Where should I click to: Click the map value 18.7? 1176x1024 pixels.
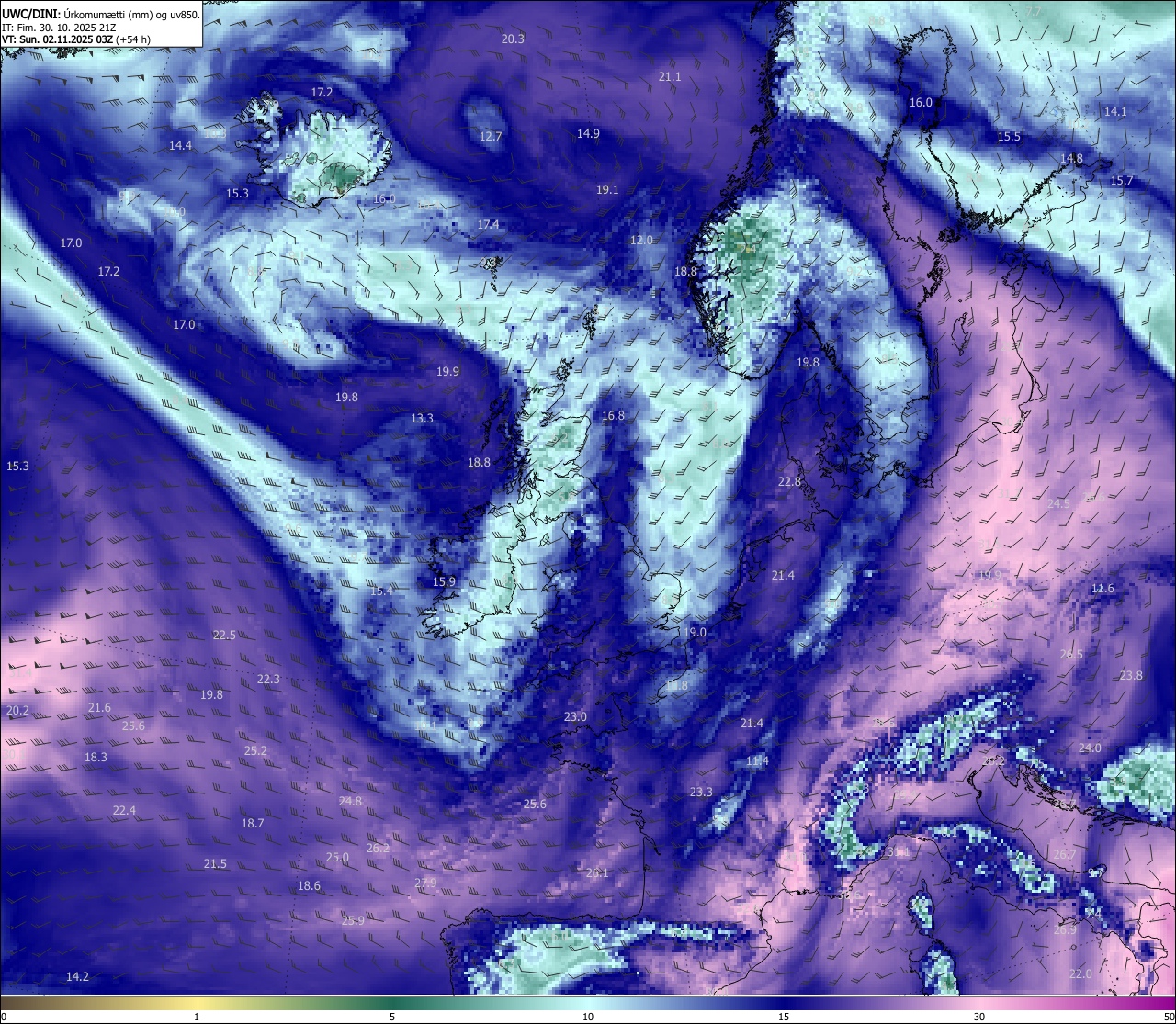[x=253, y=824]
